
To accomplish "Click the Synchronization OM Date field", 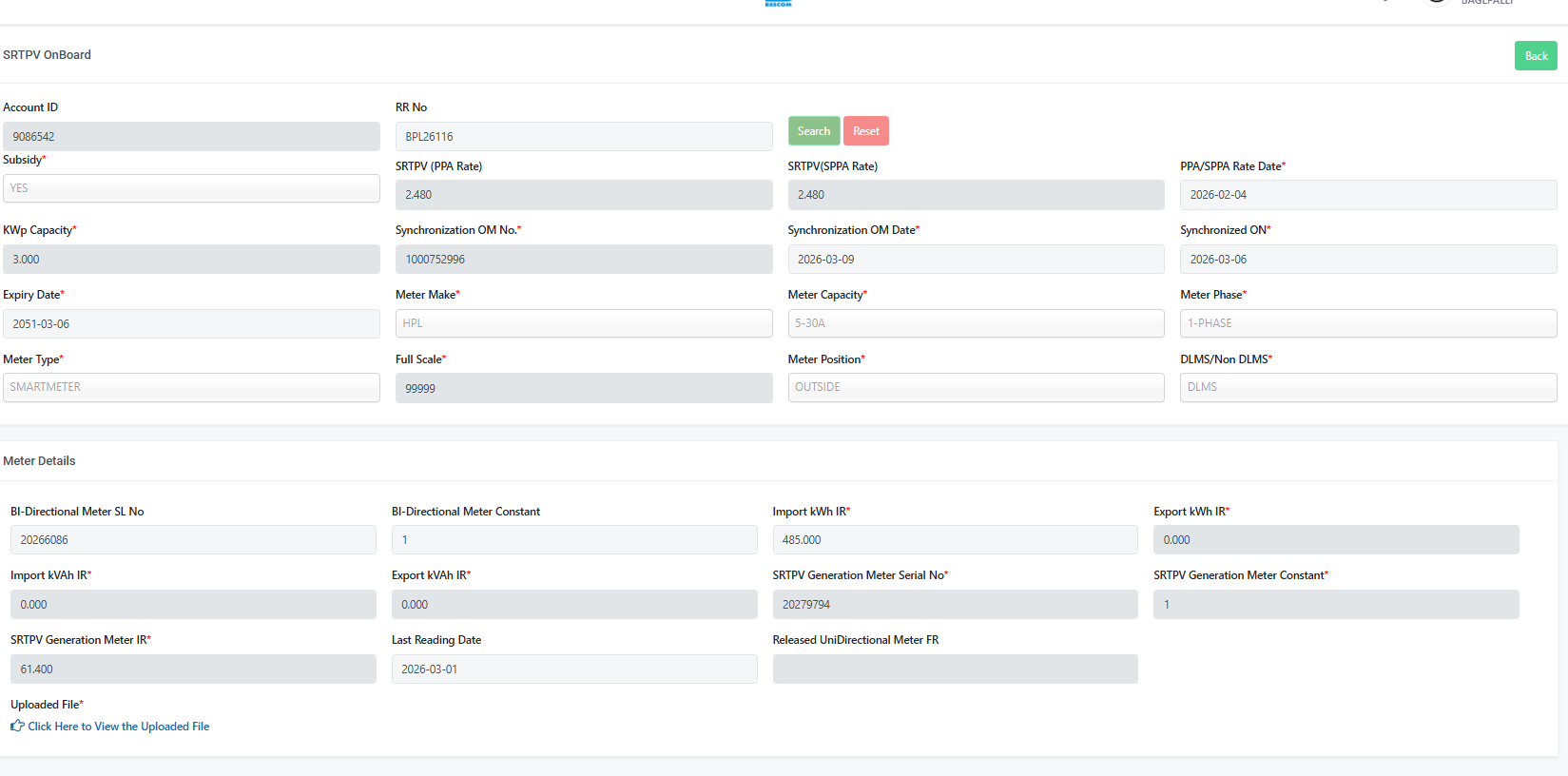I will pyautogui.click(x=977, y=260).
